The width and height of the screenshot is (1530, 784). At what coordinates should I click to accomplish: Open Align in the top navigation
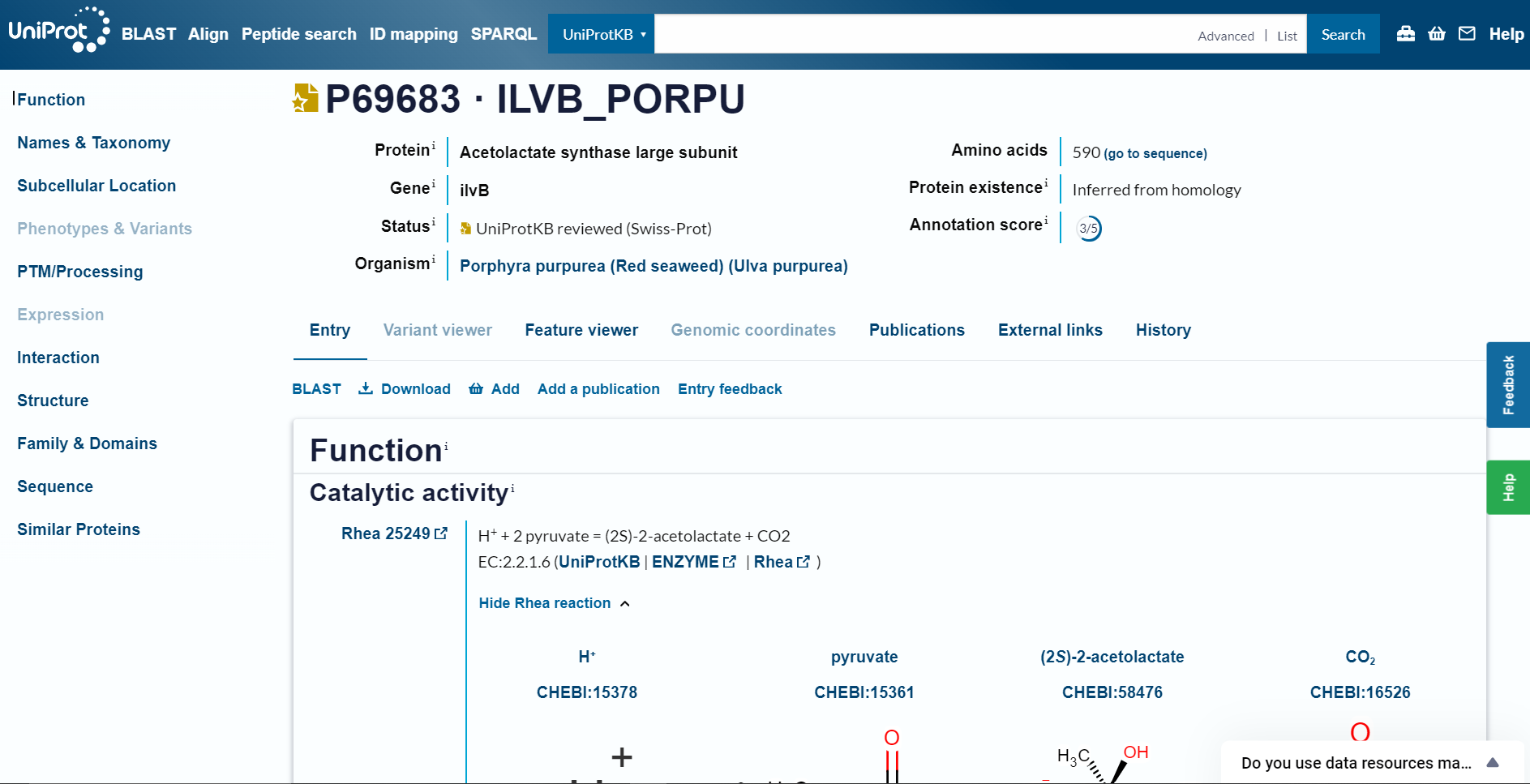click(x=208, y=34)
